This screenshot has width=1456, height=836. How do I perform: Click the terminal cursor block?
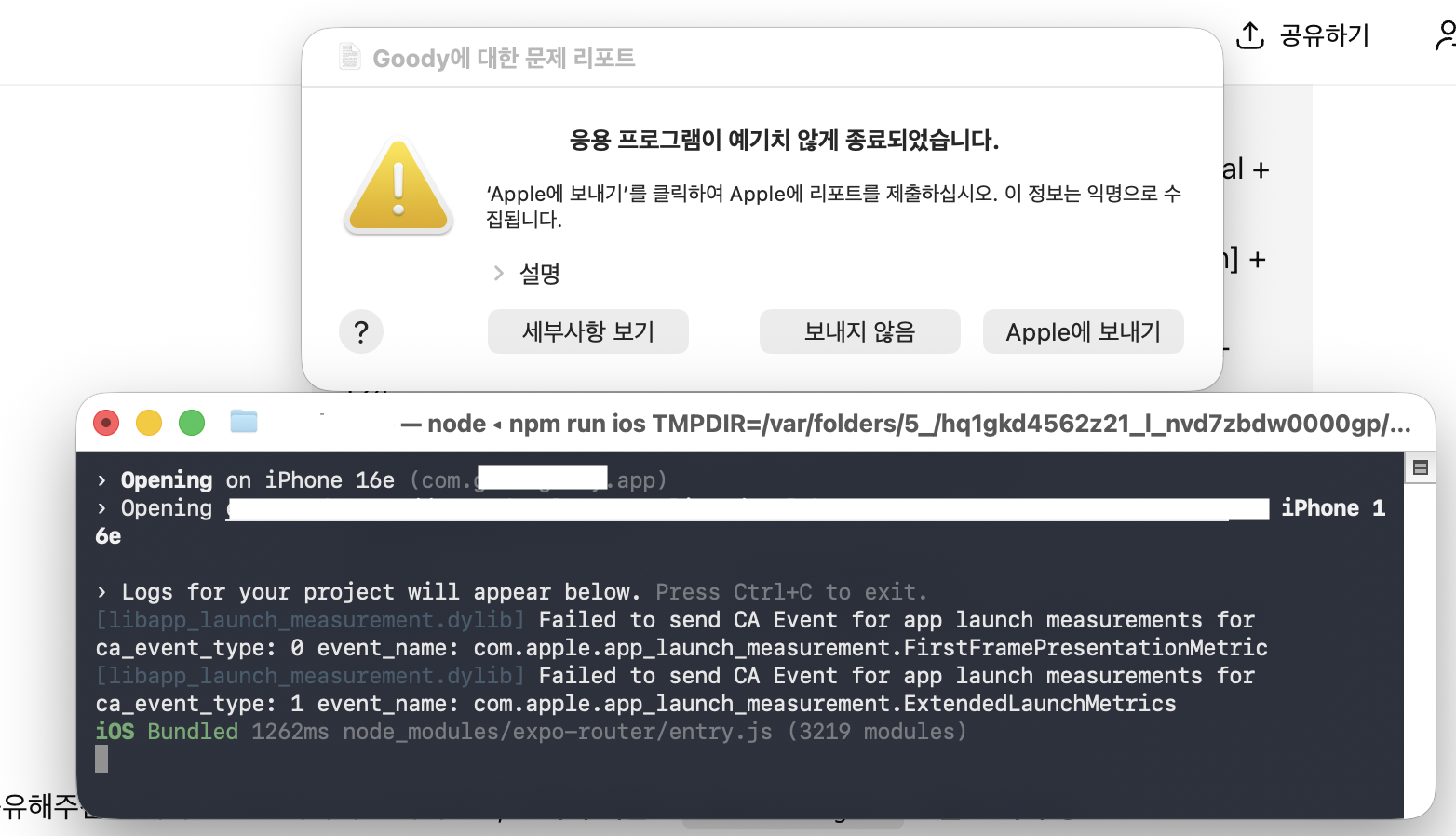tap(101, 760)
